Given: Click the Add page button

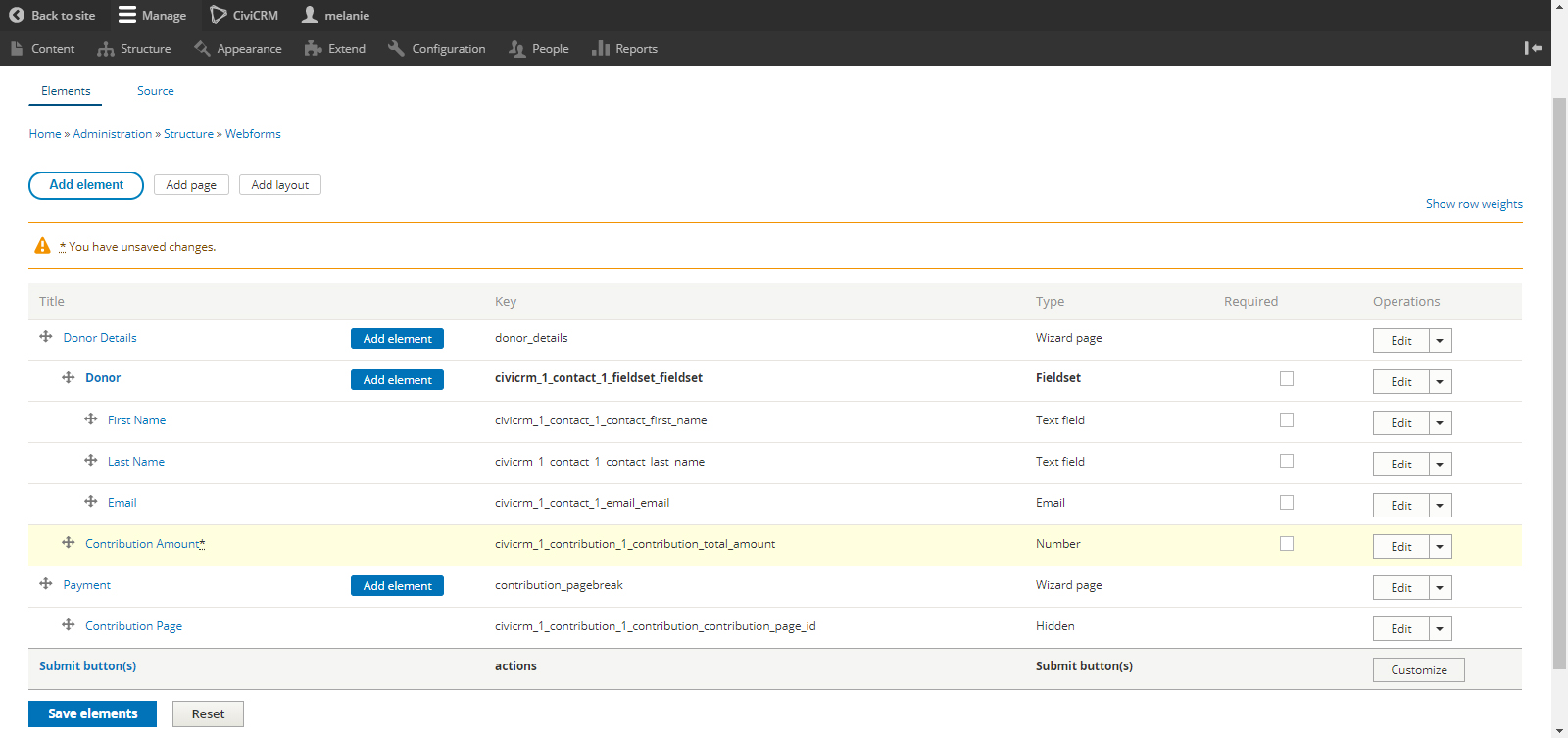Looking at the screenshot, I should click(x=191, y=185).
